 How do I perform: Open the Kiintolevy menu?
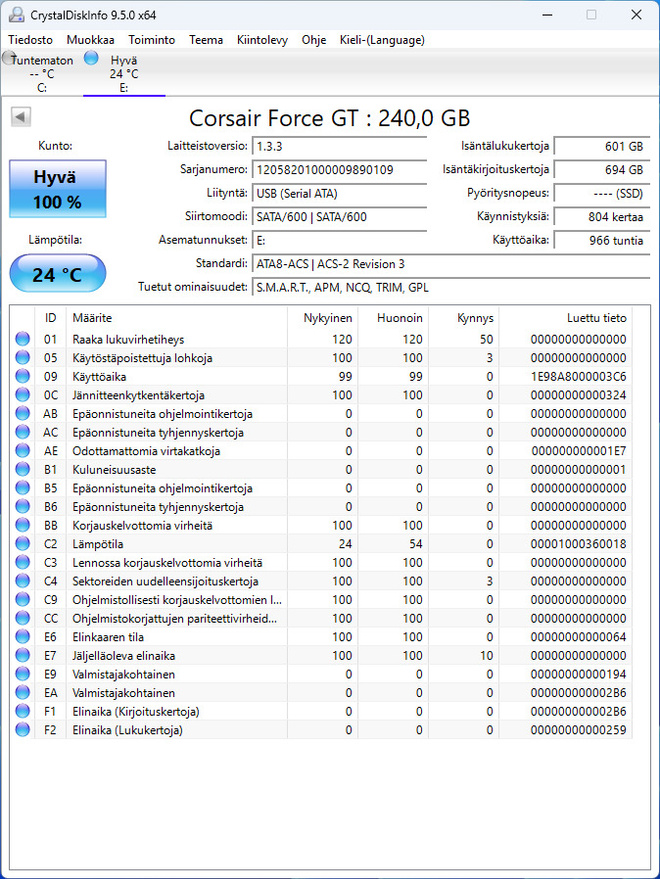click(262, 40)
